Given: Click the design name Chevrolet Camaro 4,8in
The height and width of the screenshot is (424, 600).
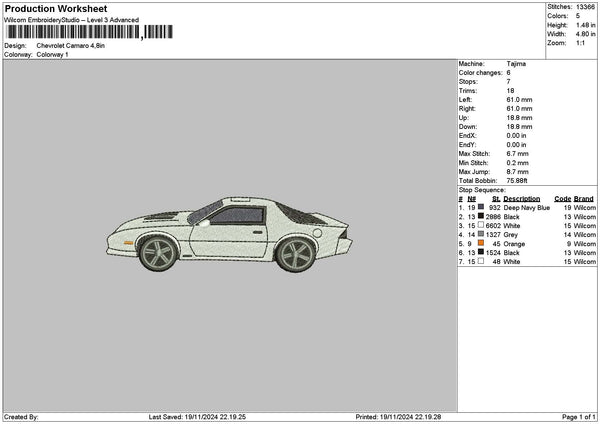Looking at the screenshot, I should point(77,46).
